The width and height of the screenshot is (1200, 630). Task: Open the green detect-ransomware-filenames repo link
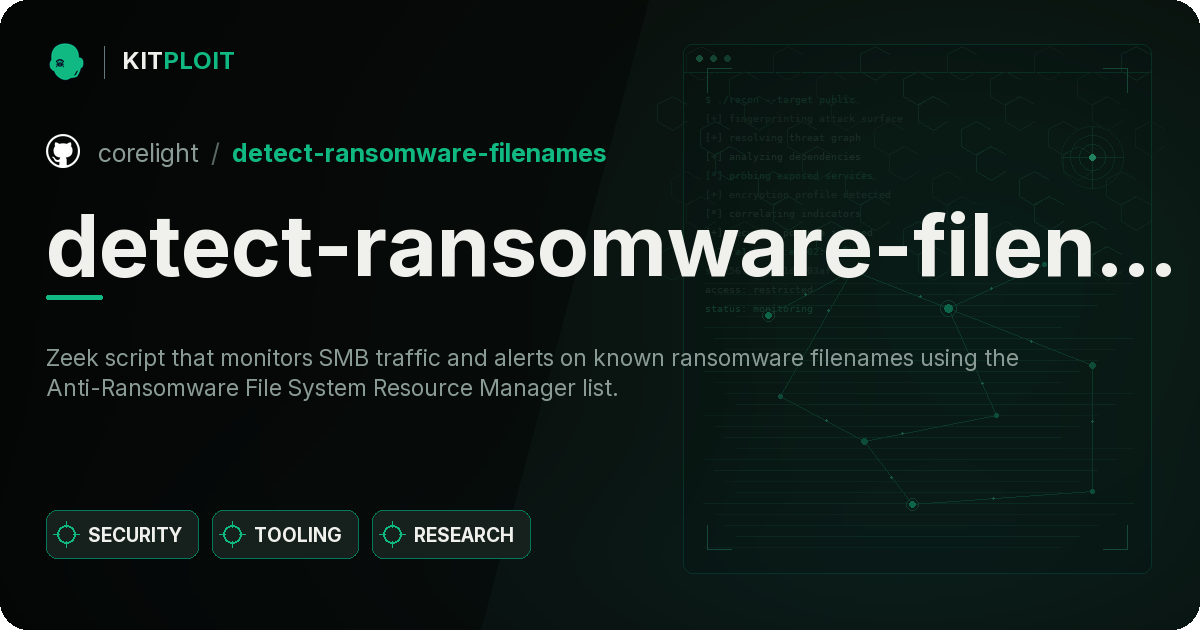point(419,153)
